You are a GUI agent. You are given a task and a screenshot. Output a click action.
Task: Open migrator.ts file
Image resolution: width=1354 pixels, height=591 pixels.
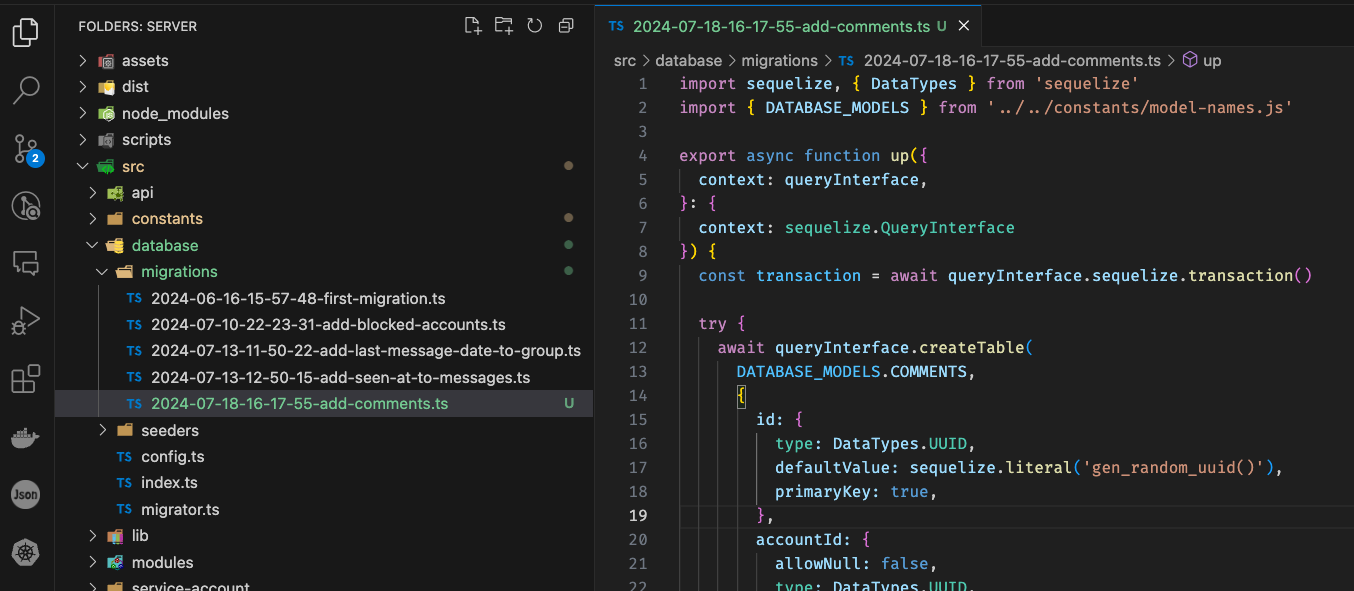(x=324, y=510)
